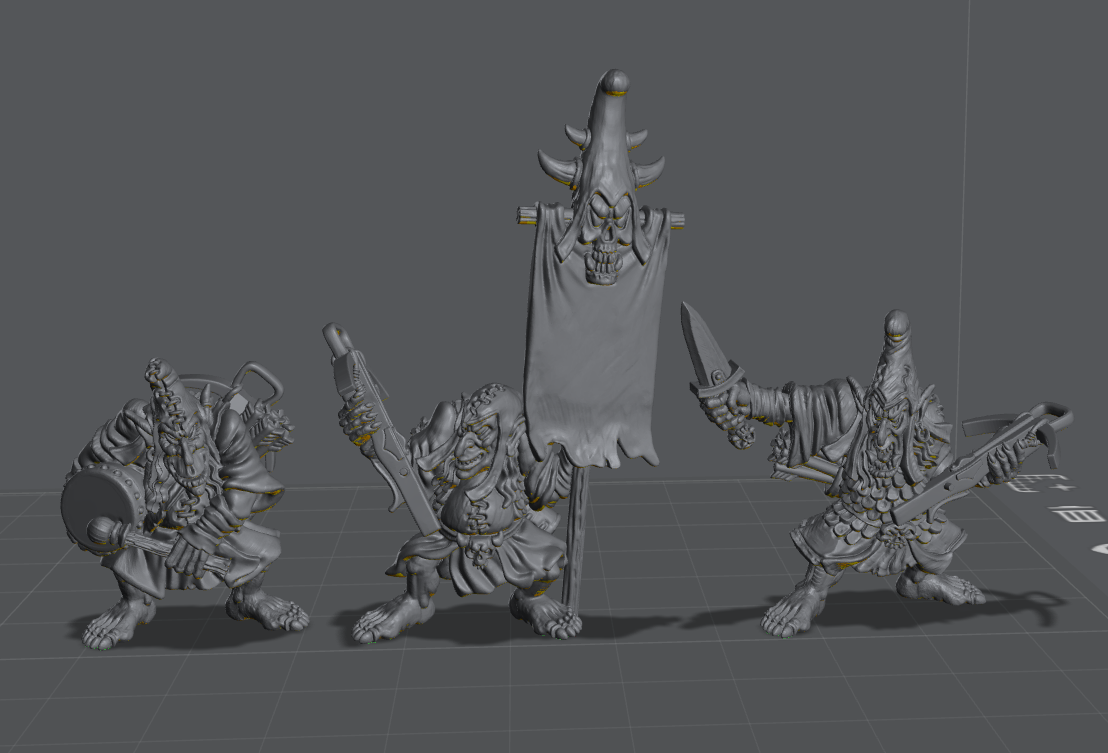Select the goblin drummer model
The width and height of the screenshot is (1108, 753).
(x=182, y=503)
